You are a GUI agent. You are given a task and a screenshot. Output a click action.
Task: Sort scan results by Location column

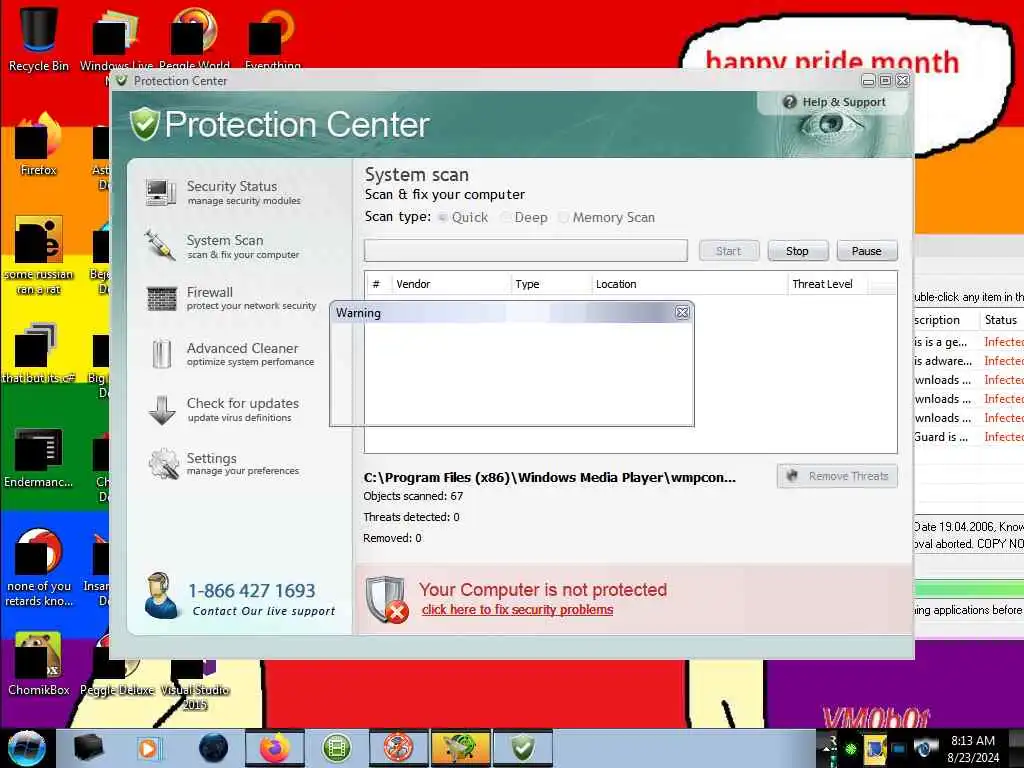tap(689, 284)
